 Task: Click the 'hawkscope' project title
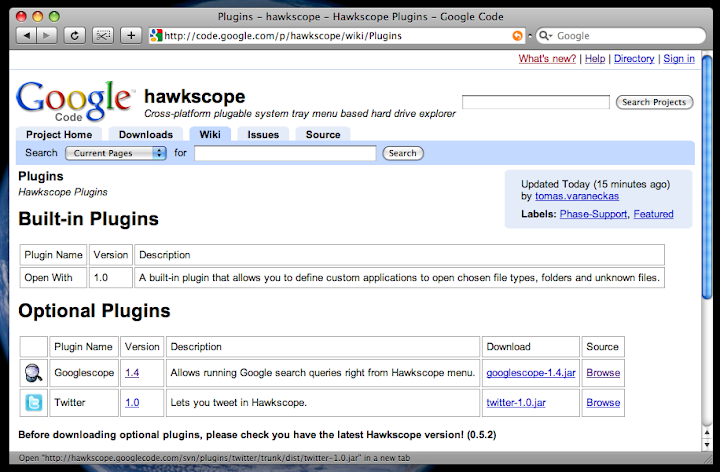click(x=195, y=96)
